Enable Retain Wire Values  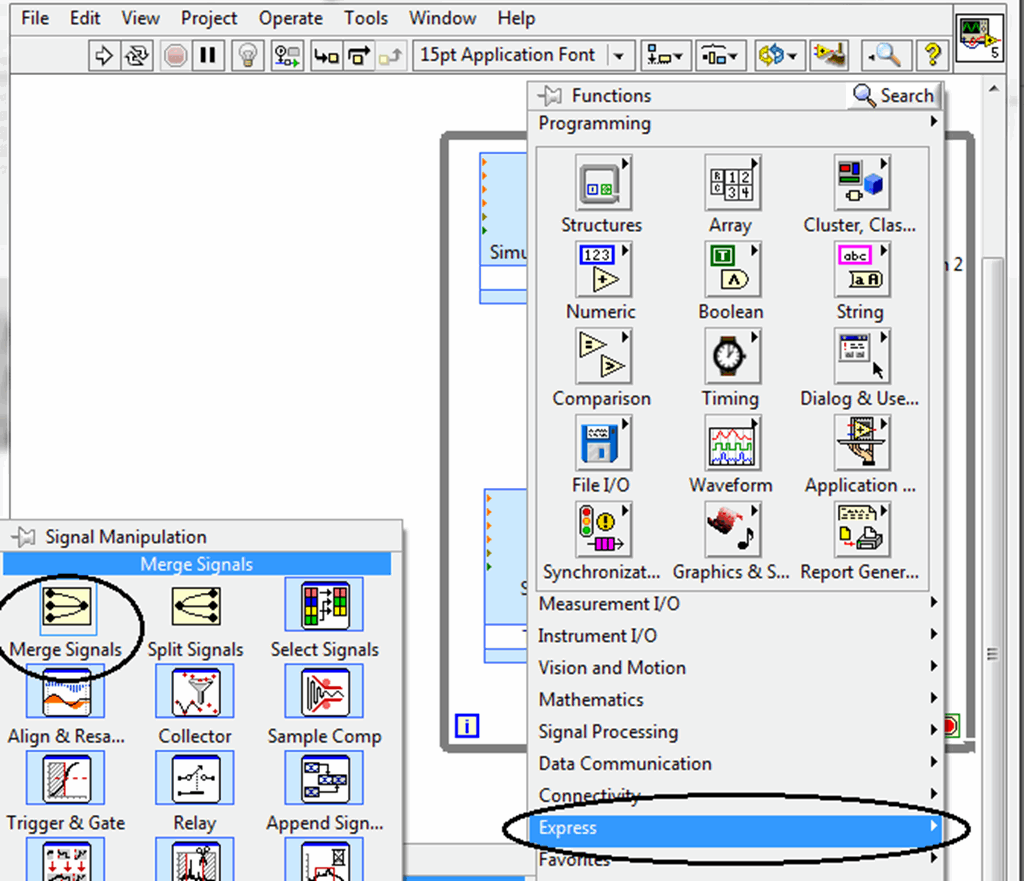tap(287, 55)
